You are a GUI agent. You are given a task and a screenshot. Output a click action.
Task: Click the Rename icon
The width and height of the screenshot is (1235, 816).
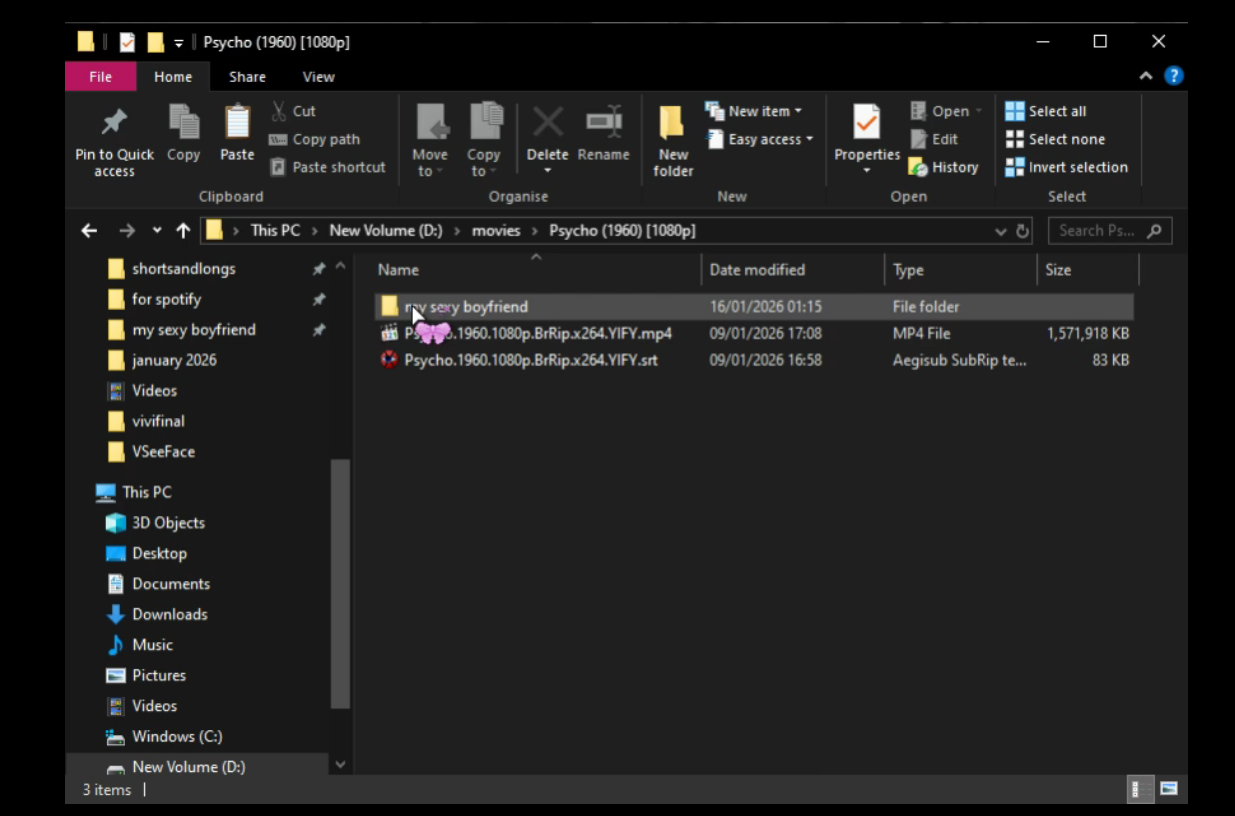(603, 123)
